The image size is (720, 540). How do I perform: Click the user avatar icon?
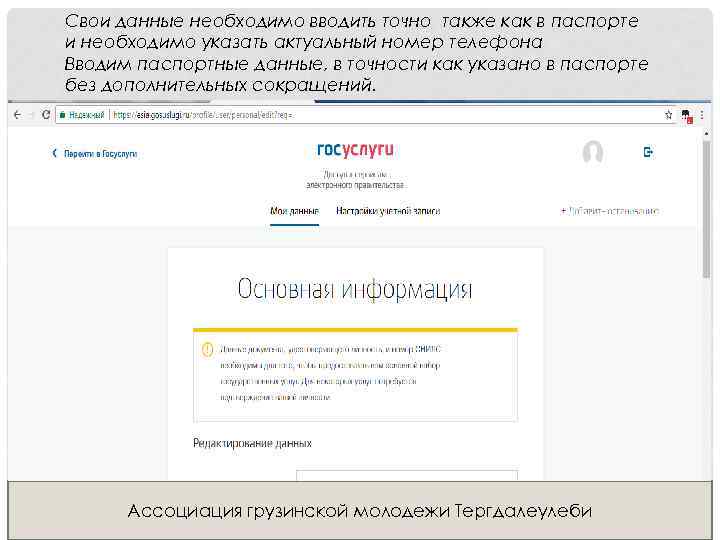click(592, 152)
